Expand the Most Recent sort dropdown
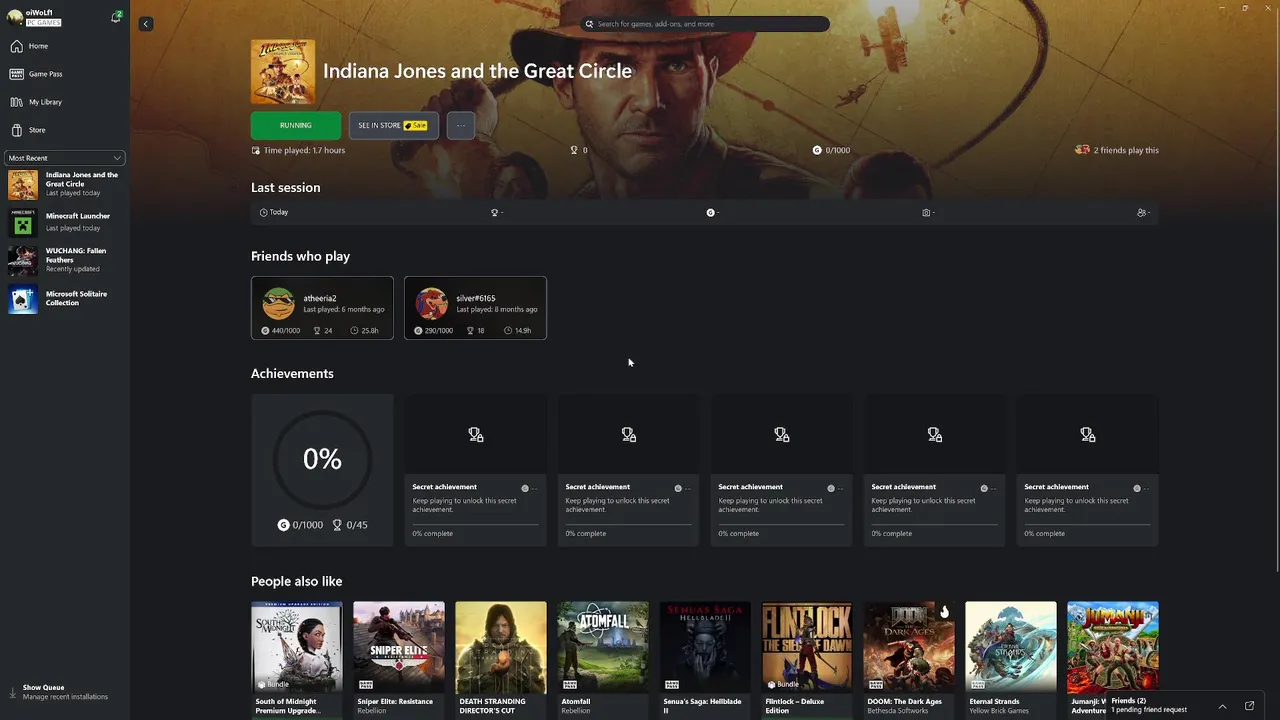1280x720 pixels. click(65, 158)
